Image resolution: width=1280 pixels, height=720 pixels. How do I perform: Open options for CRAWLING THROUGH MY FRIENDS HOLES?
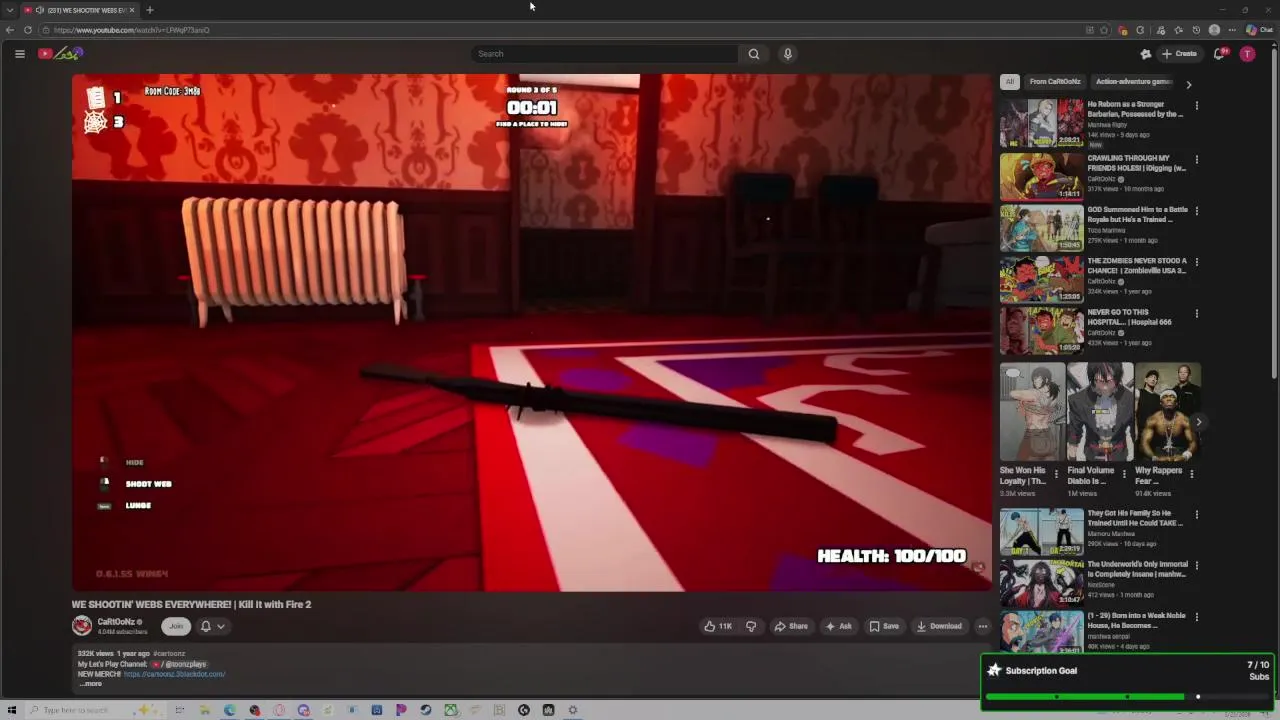(1196, 159)
